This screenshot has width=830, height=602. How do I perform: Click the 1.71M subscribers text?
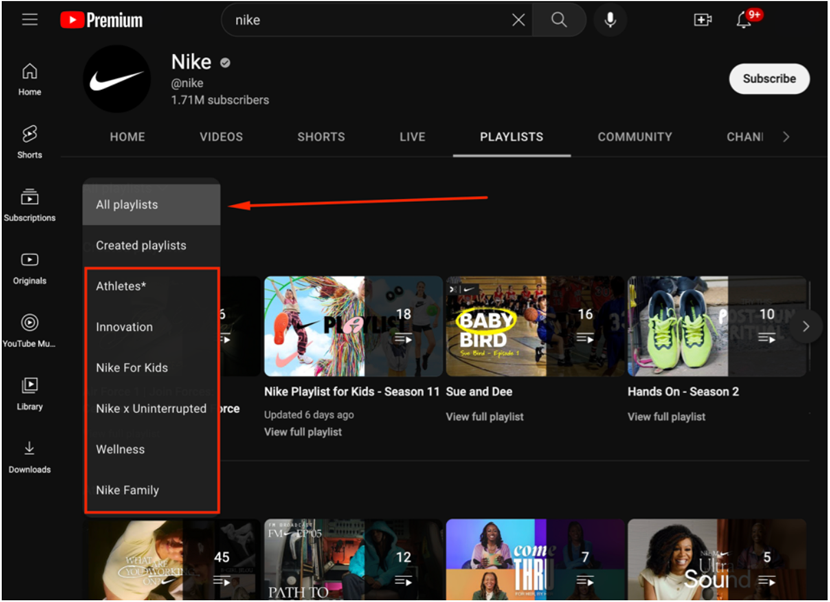(220, 100)
